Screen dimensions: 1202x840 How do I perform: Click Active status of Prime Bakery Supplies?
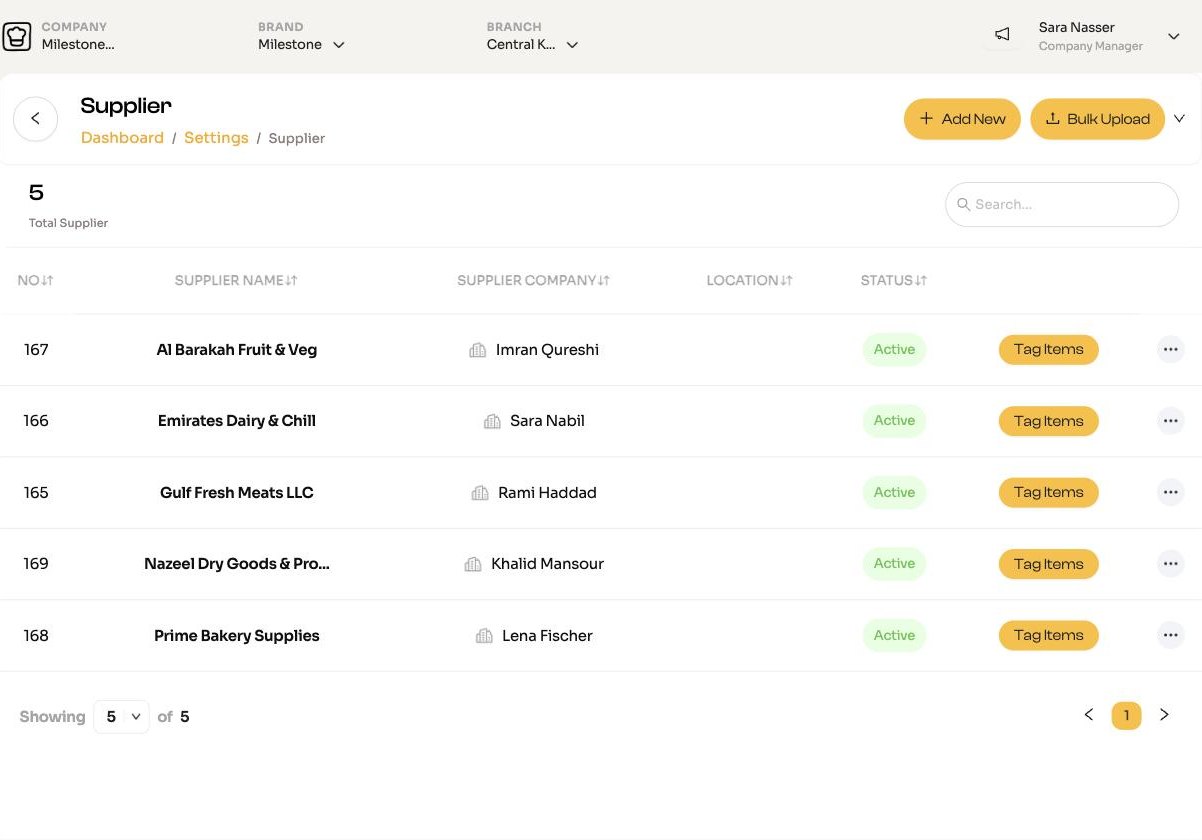(x=894, y=635)
